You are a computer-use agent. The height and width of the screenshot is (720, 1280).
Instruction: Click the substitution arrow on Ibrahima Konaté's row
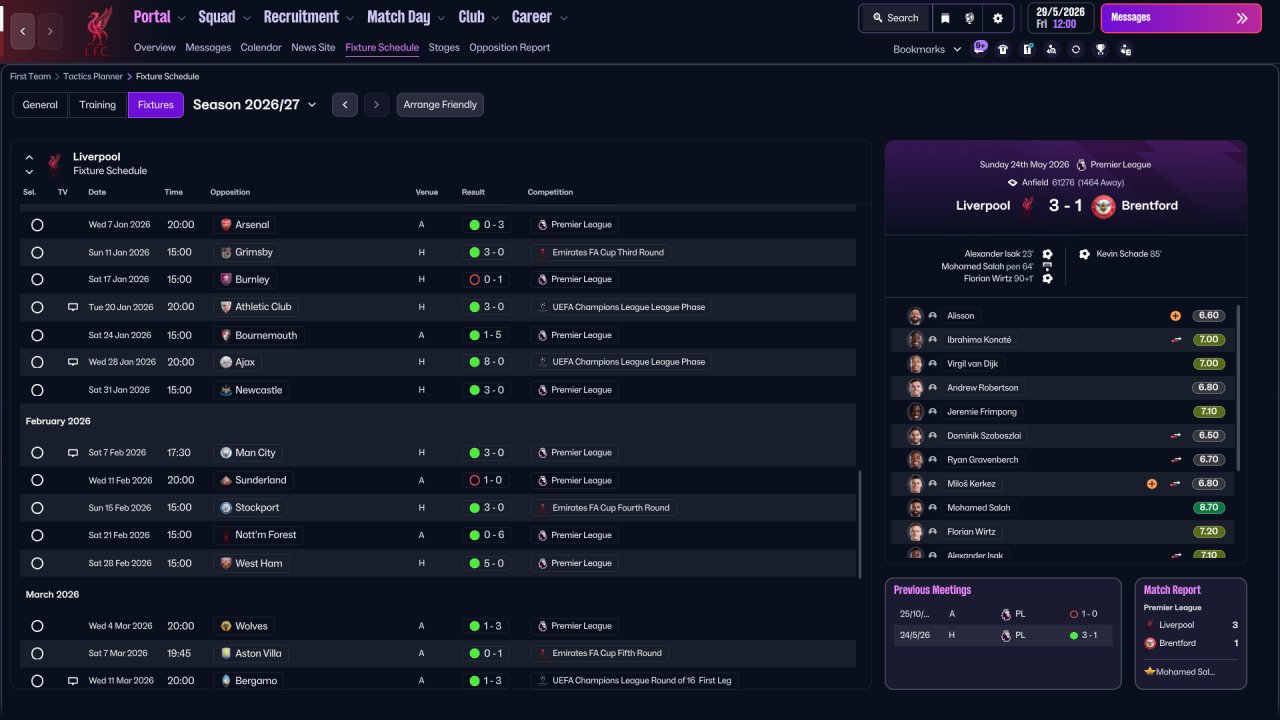[1177, 340]
